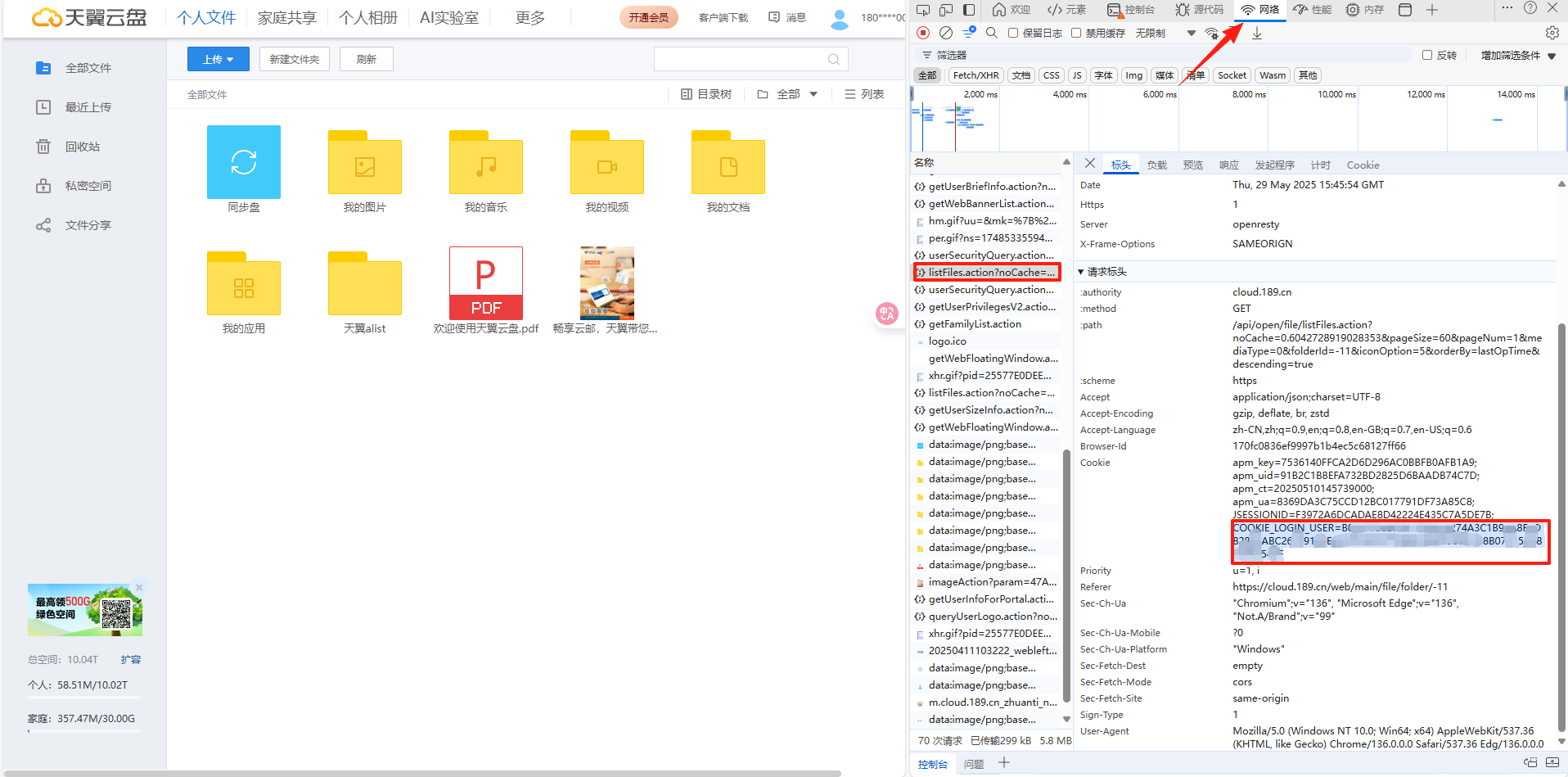Open the 天翼alist folder
This screenshot has height=777, width=1568.
click(365, 291)
